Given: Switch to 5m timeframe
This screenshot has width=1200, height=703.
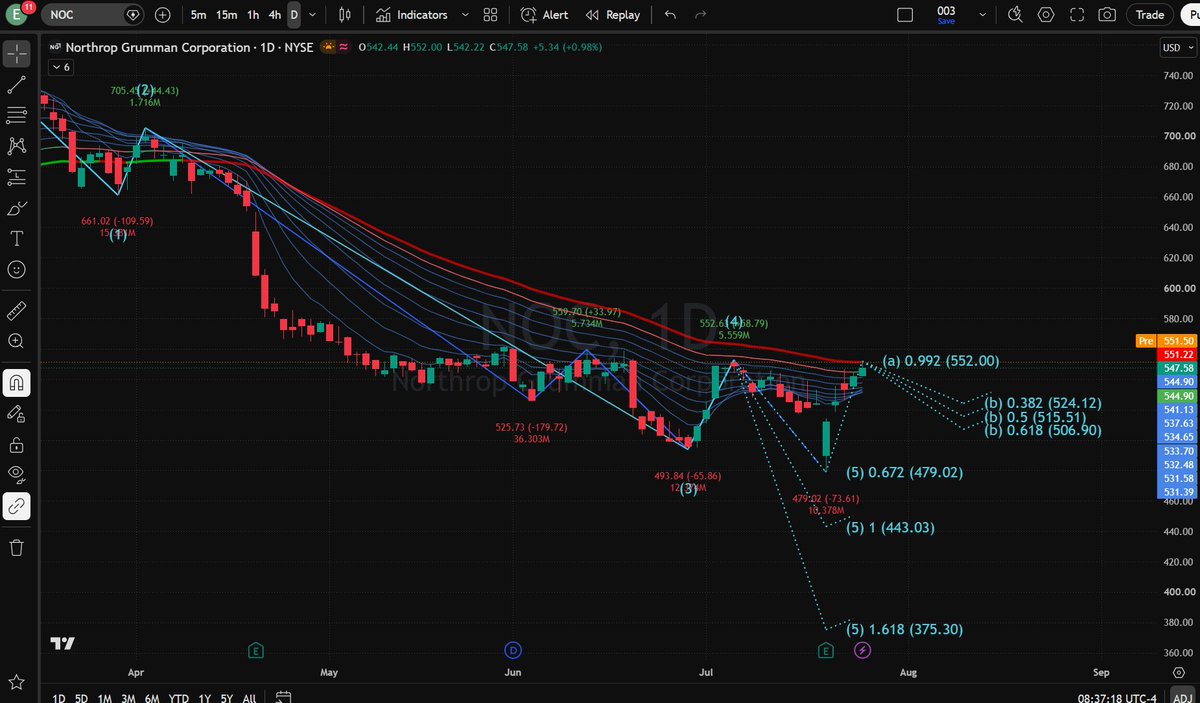Looking at the screenshot, I should tap(199, 15).
